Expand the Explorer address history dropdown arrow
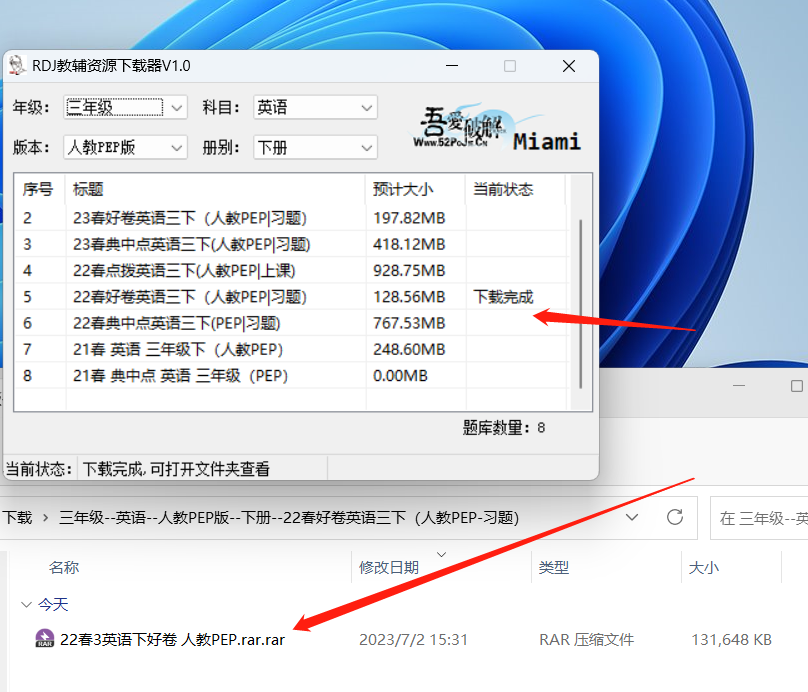The height and width of the screenshot is (692, 808). point(632,517)
